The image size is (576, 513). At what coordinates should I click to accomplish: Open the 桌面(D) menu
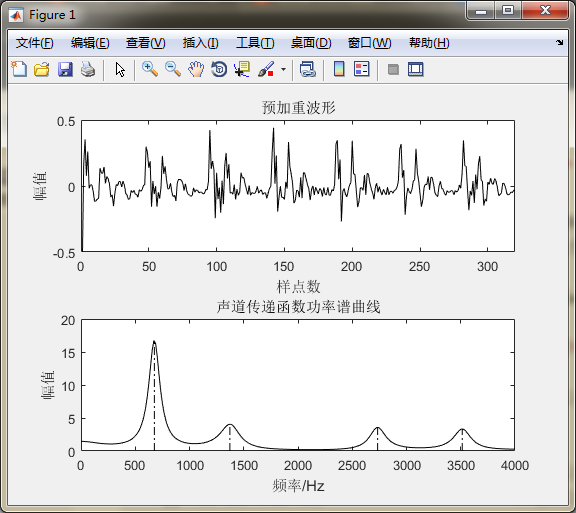point(311,43)
